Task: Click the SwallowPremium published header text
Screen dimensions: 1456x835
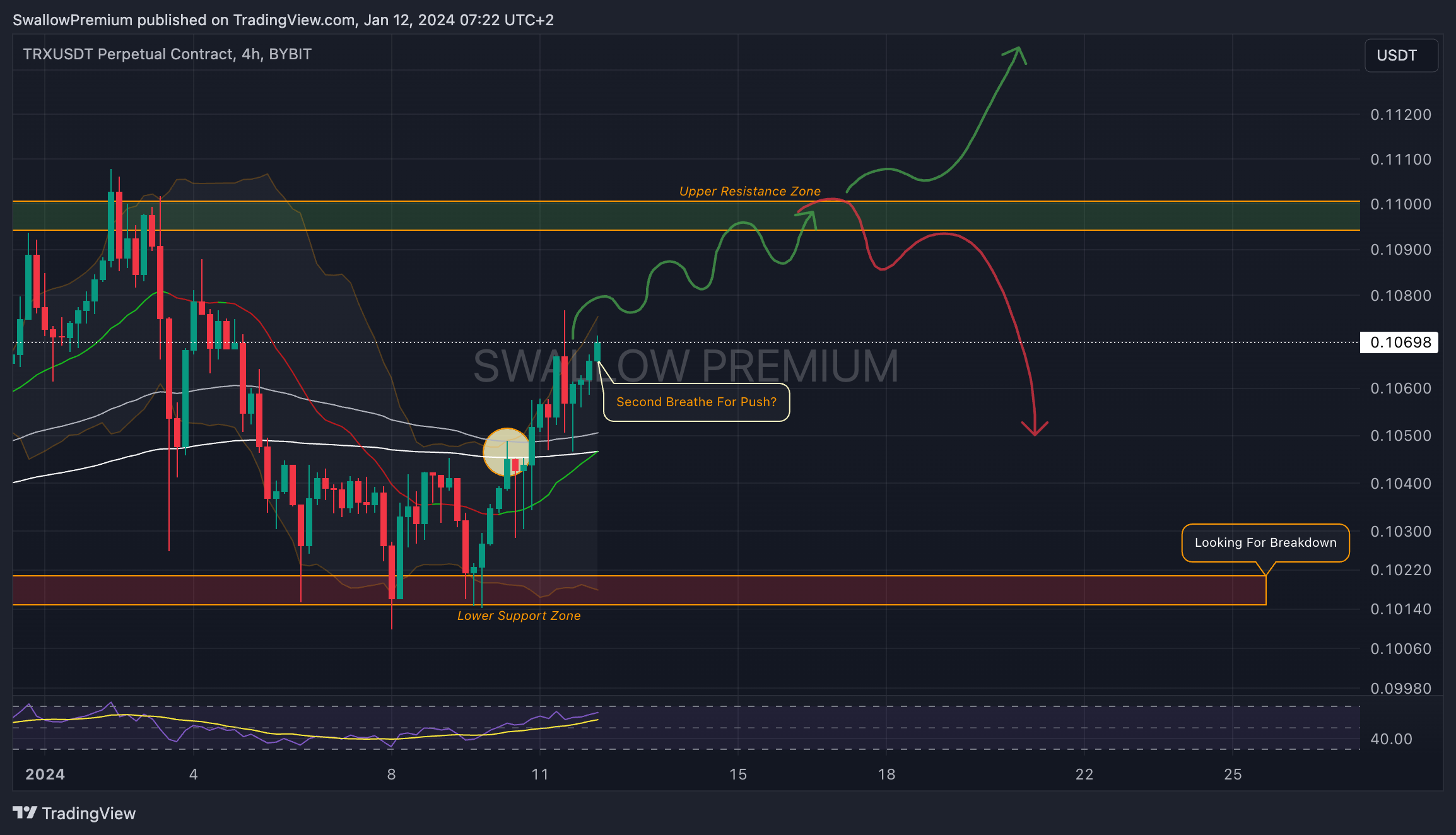Action: (283, 20)
